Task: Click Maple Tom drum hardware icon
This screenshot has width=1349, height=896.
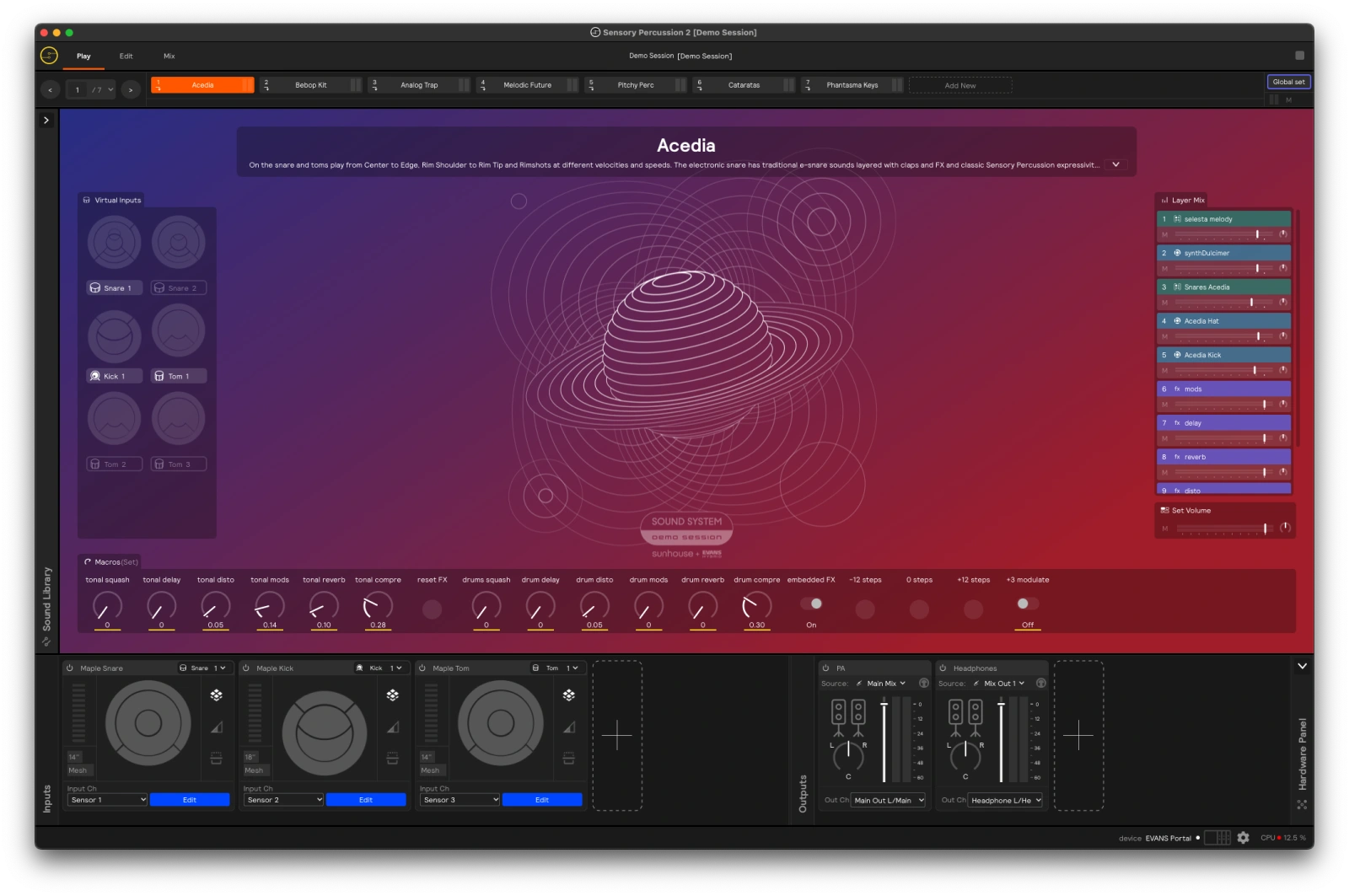Action: 569,758
